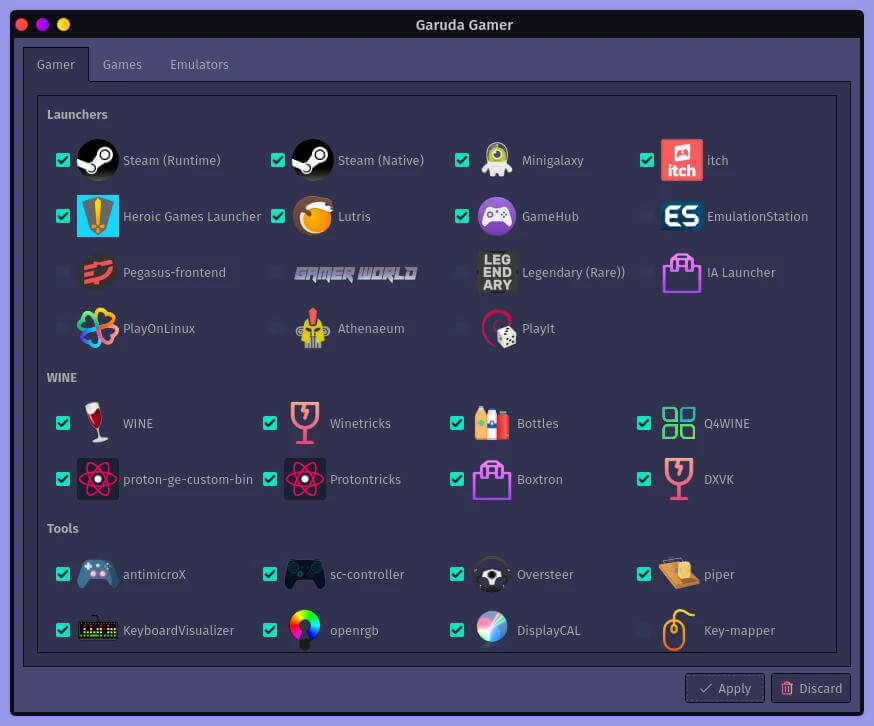
Task: Toggle the antimicroX checkbox
Action: (x=63, y=574)
